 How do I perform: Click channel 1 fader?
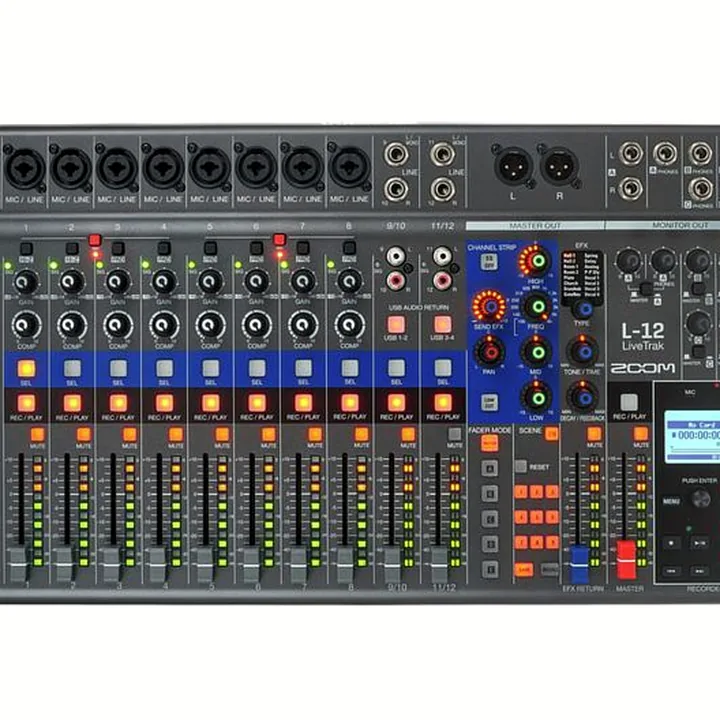tap(18, 563)
